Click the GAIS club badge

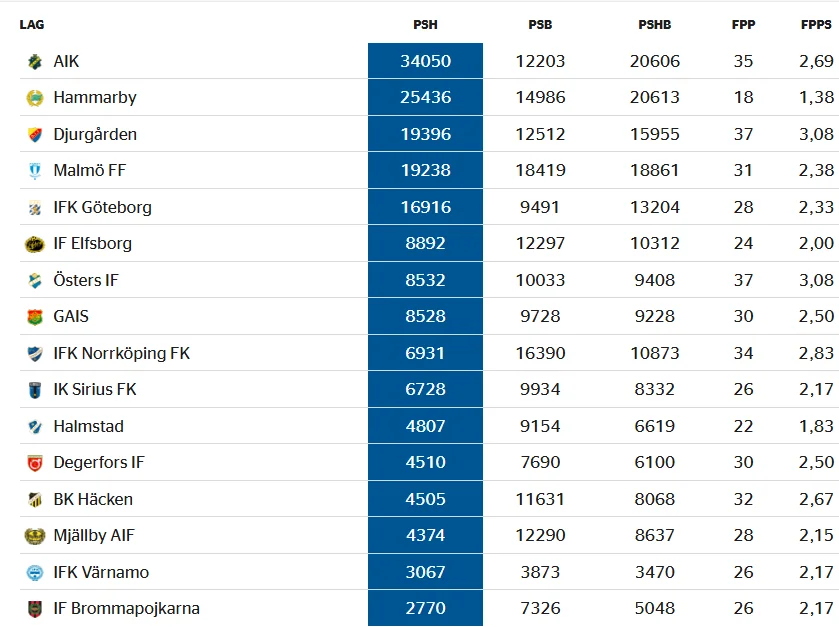[35, 317]
